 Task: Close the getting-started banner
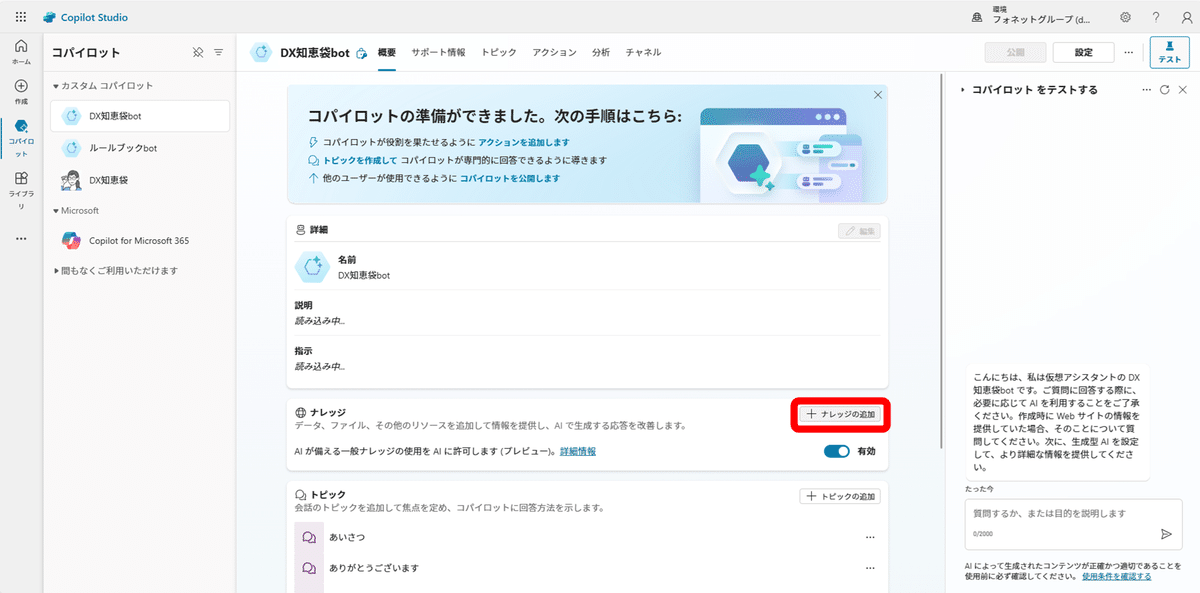click(x=877, y=95)
